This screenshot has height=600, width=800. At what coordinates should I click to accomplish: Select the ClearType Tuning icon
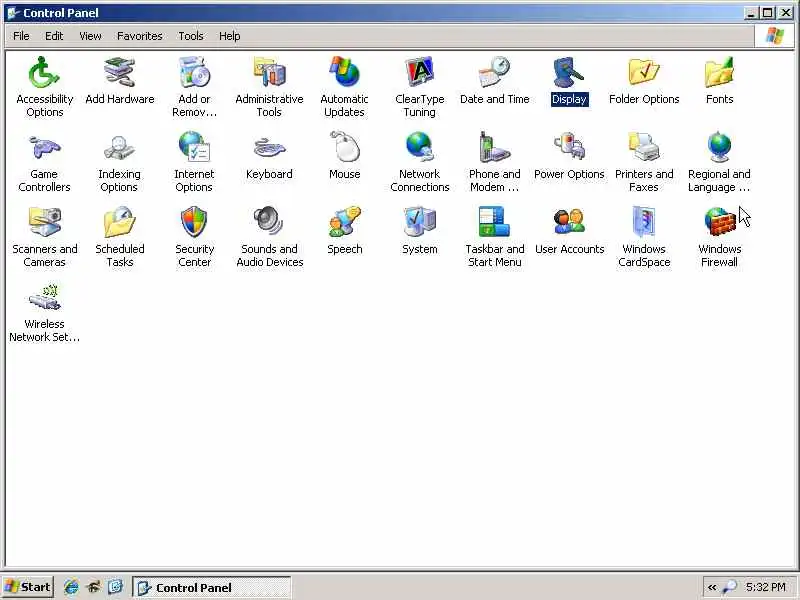coord(419,72)
